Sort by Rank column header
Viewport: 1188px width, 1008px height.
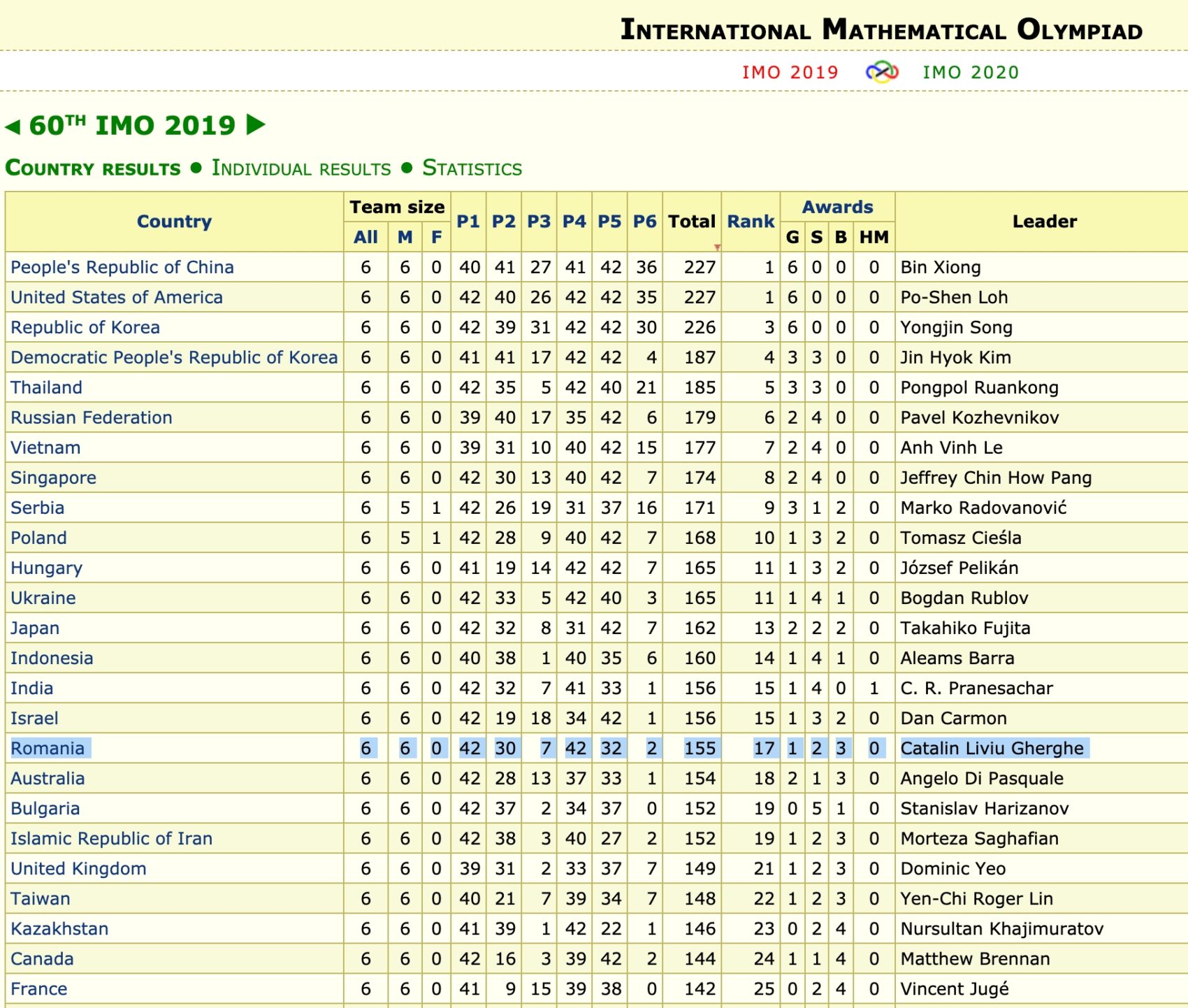(x=751, y=222)
